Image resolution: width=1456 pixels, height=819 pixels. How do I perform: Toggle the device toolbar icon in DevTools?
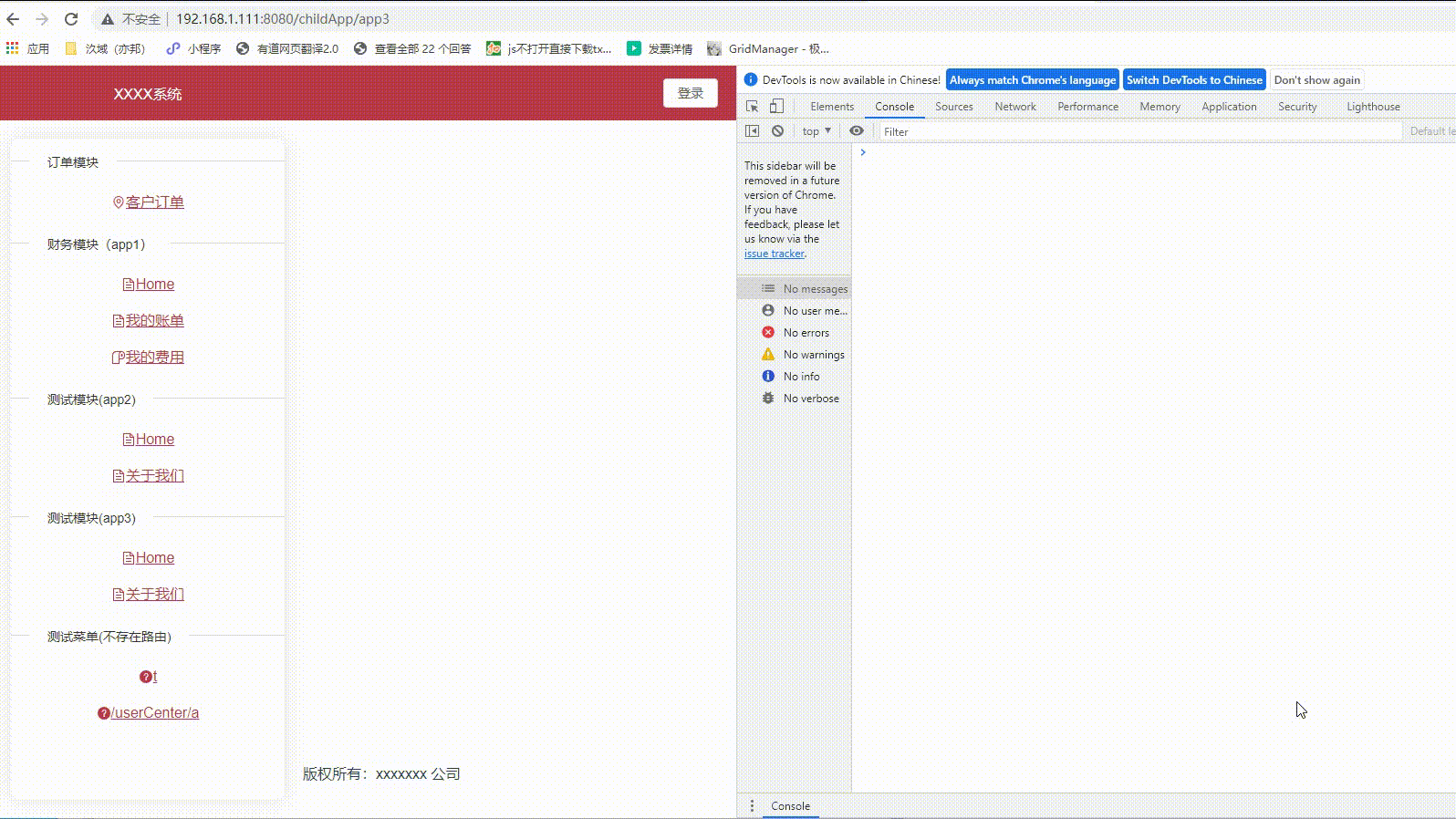(776, 107)
